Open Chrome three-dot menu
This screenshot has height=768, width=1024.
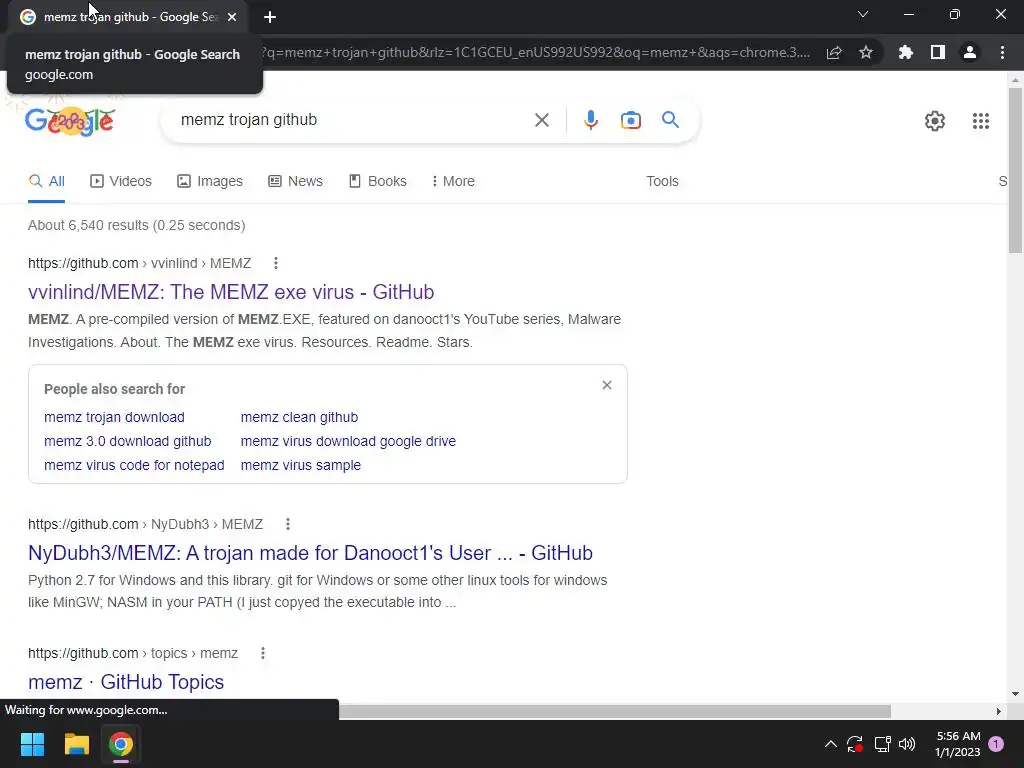click(1002, 52)
